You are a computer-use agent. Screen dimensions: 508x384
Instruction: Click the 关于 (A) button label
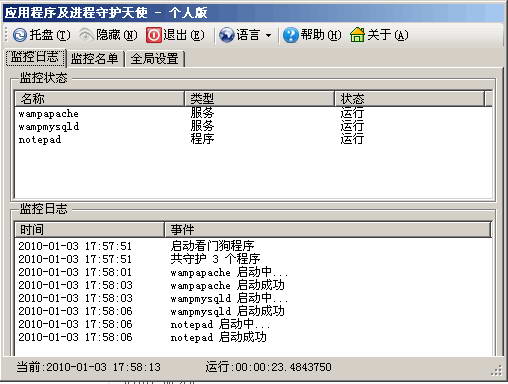click(387, 35)
